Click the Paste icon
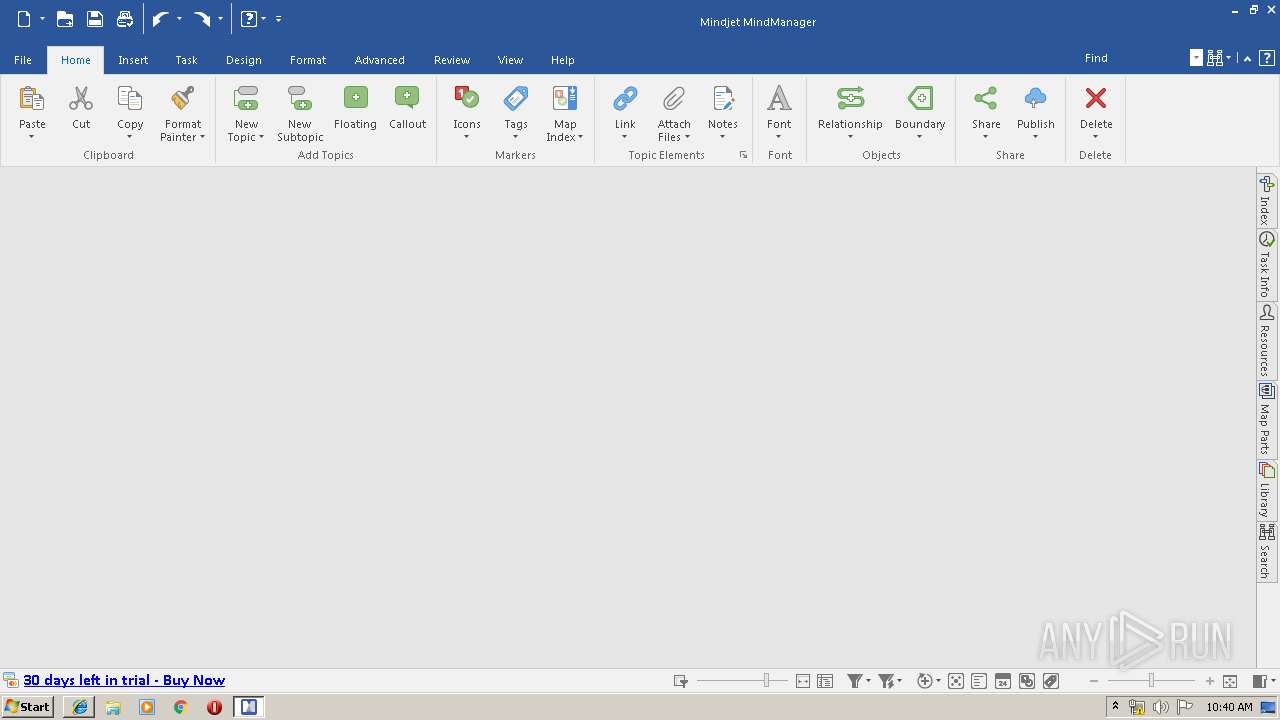 [32, 98]
